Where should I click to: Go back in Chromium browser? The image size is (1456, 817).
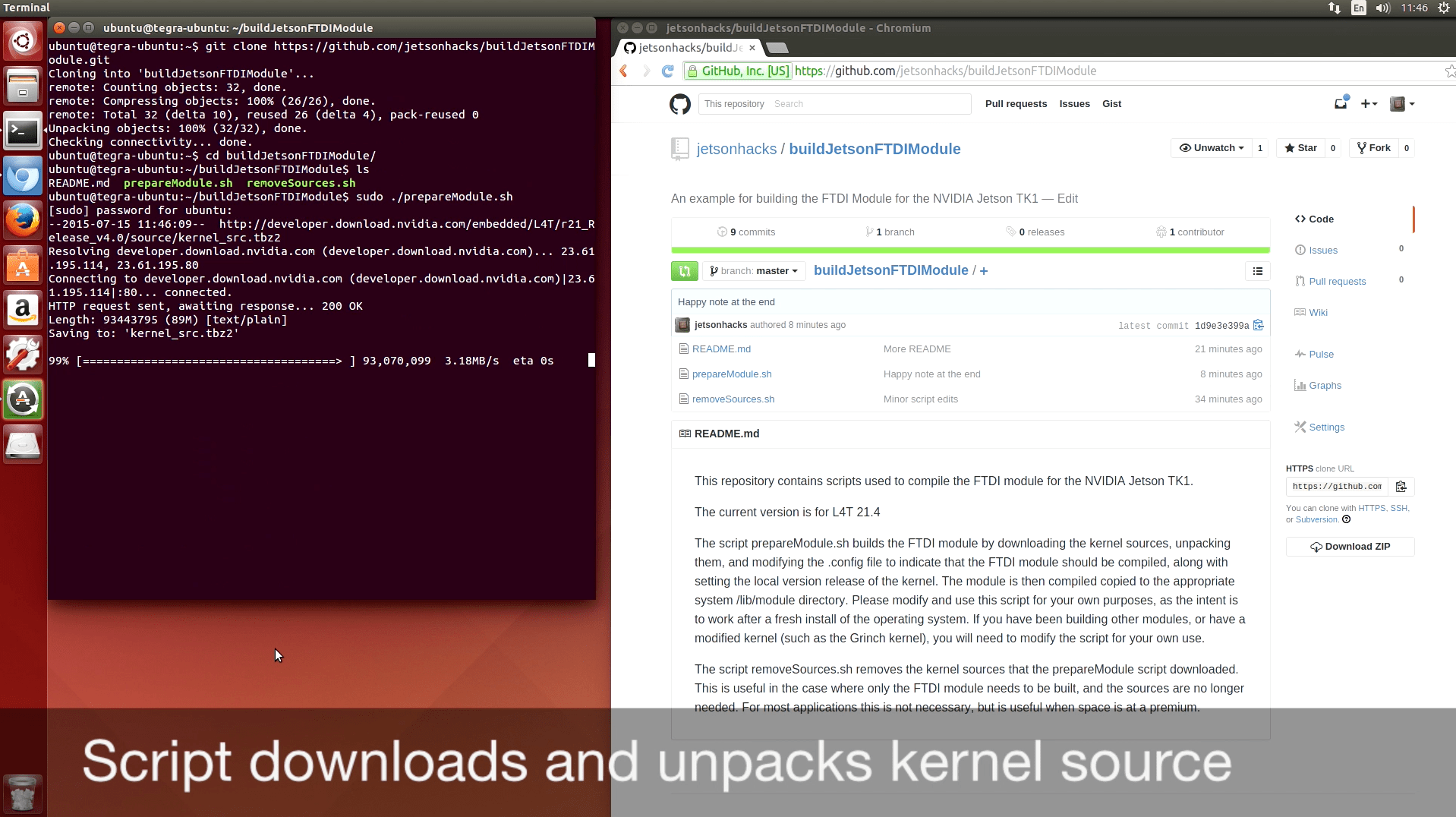pyautogui.click(x=624, y=71)
